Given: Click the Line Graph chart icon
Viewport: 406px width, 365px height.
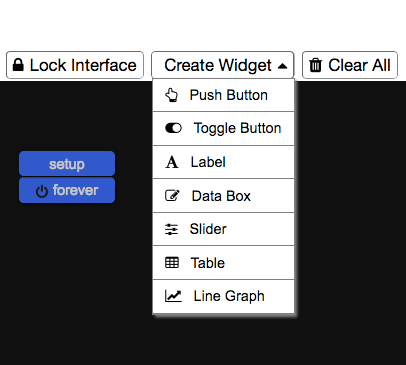Looking at the screenshot, I should 173,296.
